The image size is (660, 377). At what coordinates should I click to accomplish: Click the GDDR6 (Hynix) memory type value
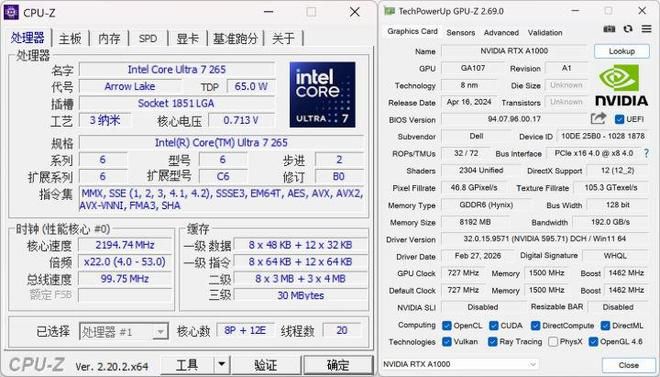point(486,205)
